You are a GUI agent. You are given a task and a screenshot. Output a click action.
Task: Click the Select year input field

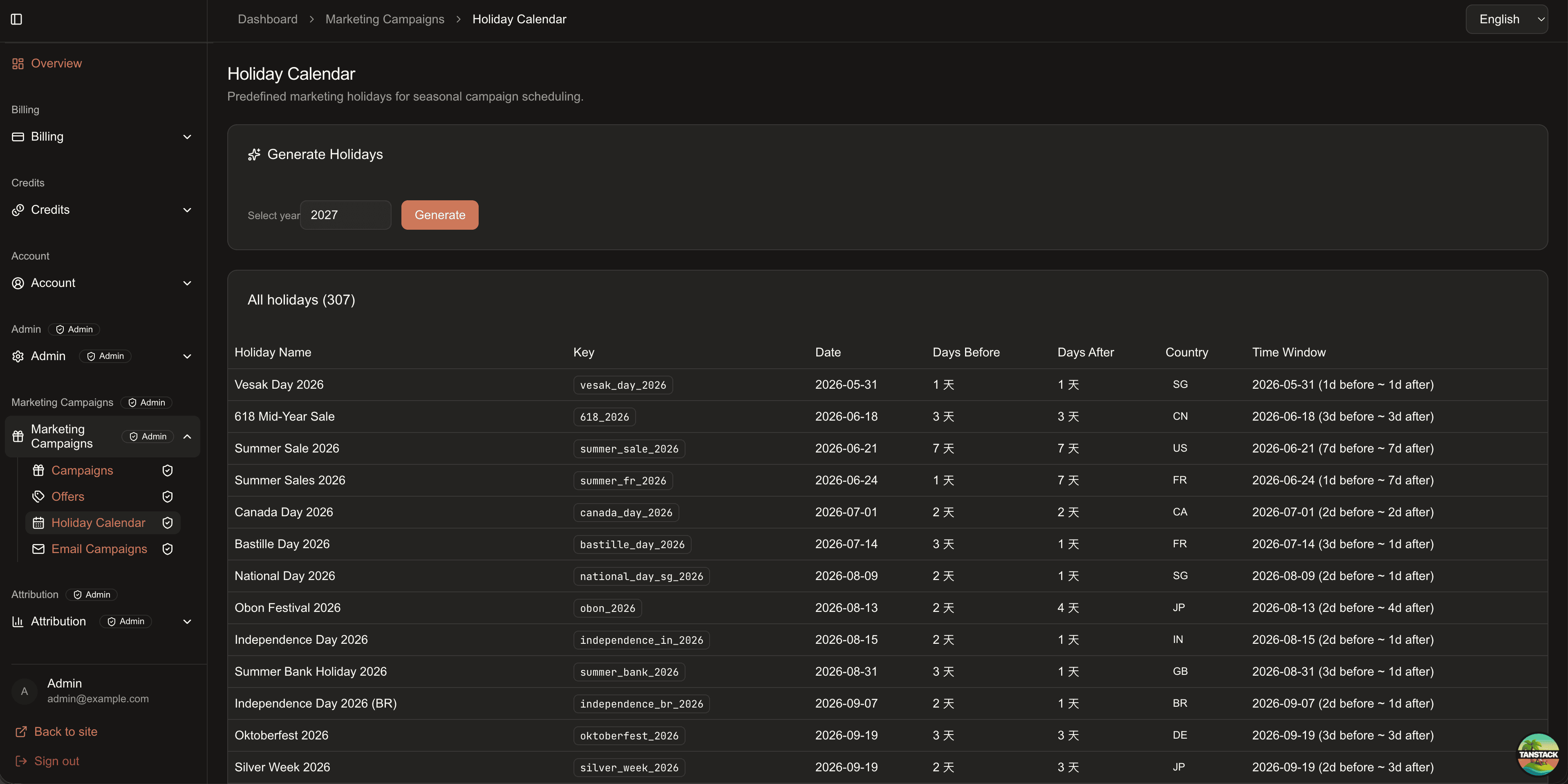click(x=345, y=215)
